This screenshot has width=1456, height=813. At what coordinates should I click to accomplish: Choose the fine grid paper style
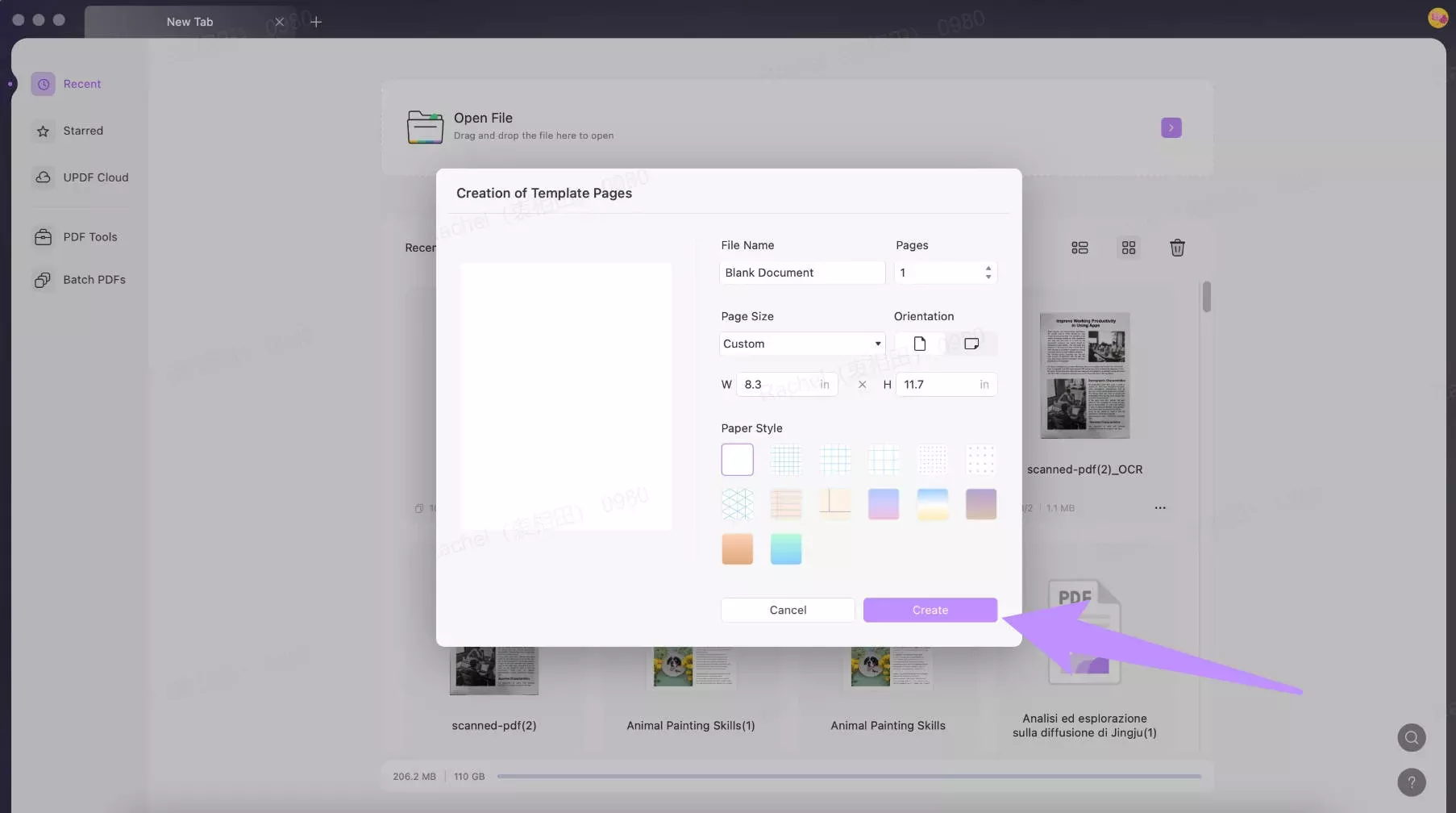(786, 460)
